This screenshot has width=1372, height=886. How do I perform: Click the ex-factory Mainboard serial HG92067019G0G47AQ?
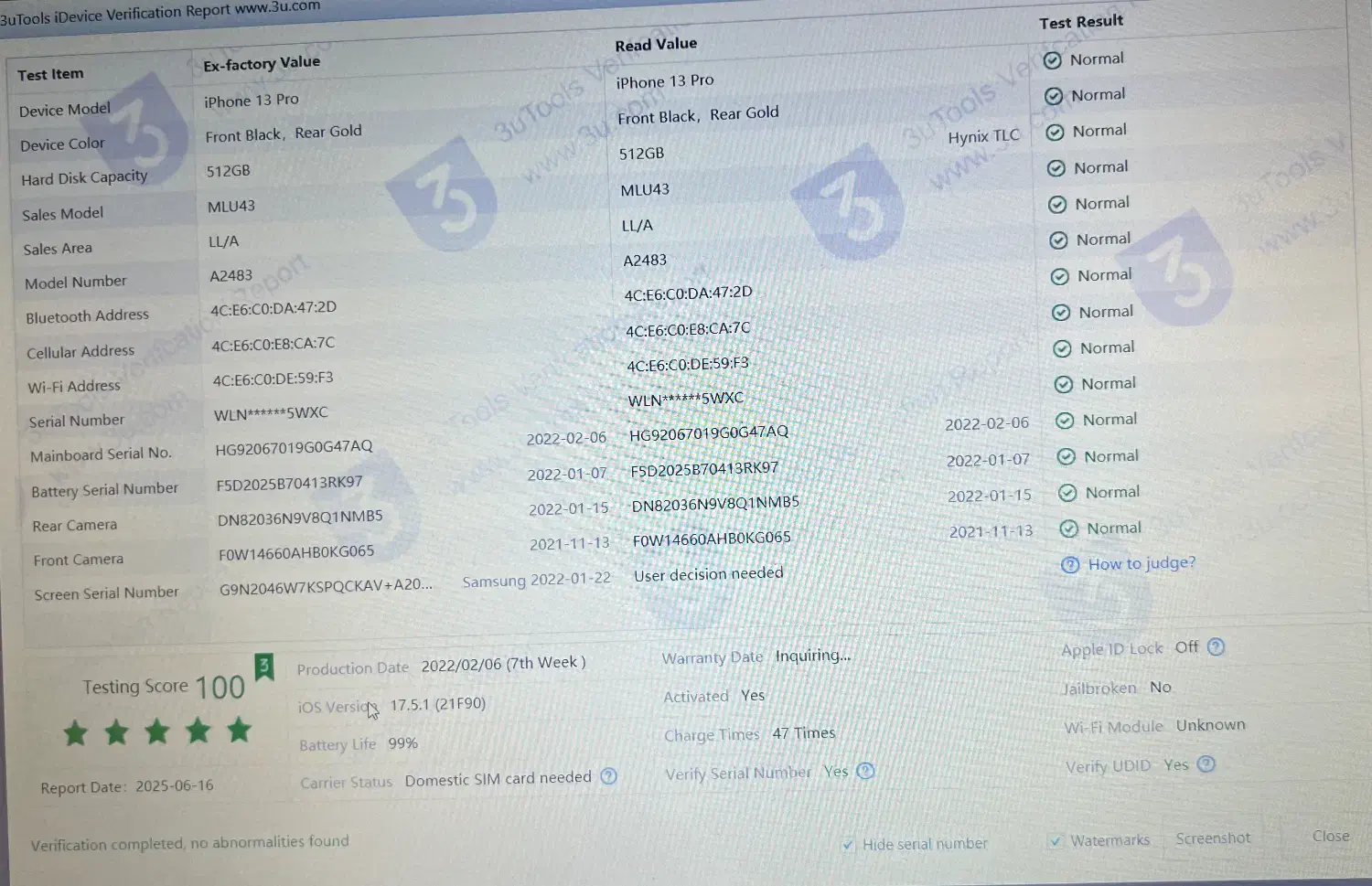coord(294,447)
